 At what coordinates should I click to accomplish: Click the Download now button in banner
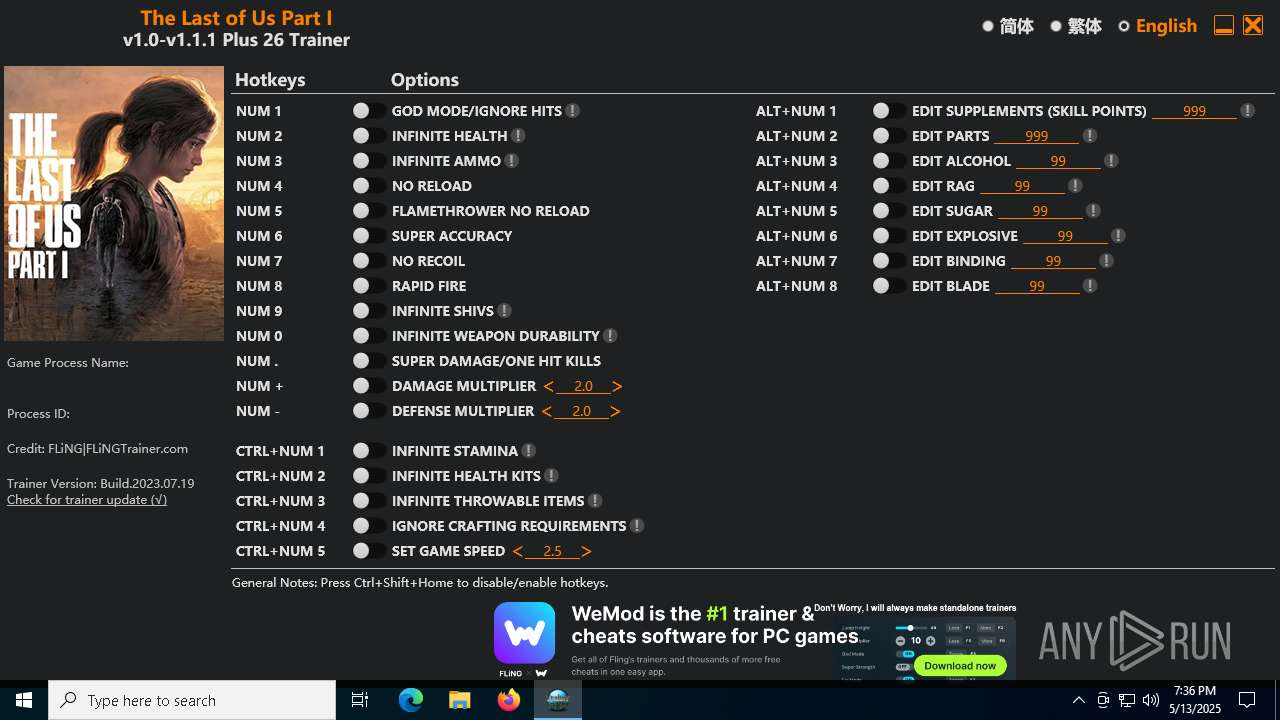tap(960, 665)
